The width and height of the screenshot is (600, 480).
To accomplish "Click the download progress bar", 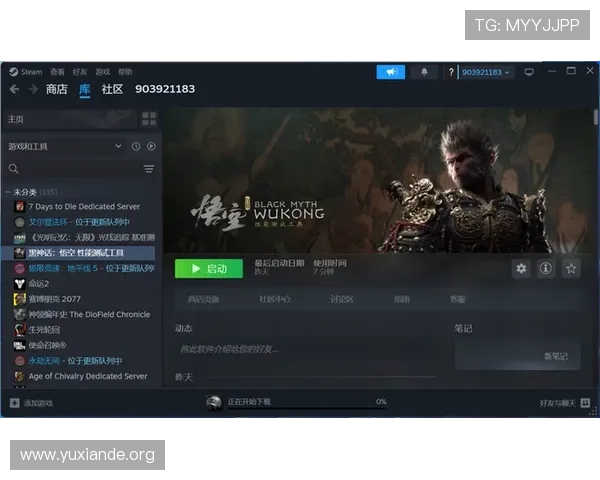I will 306,407.
